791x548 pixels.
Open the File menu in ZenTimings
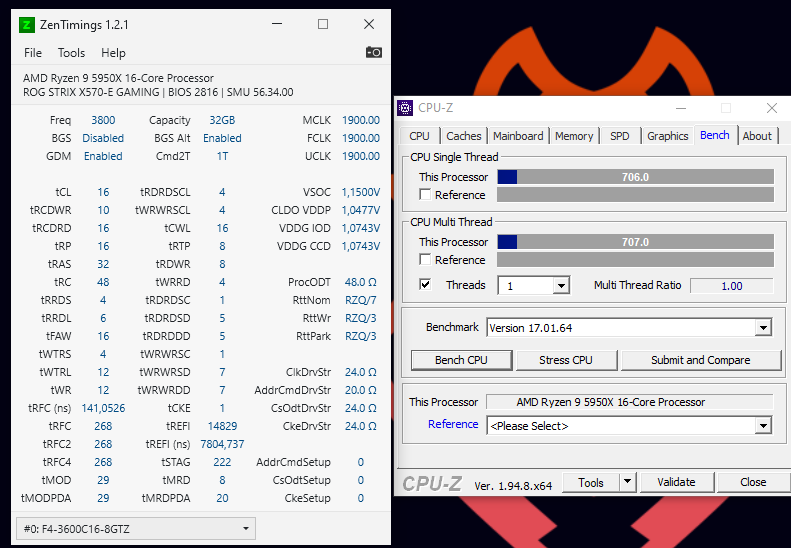(33, 53)
